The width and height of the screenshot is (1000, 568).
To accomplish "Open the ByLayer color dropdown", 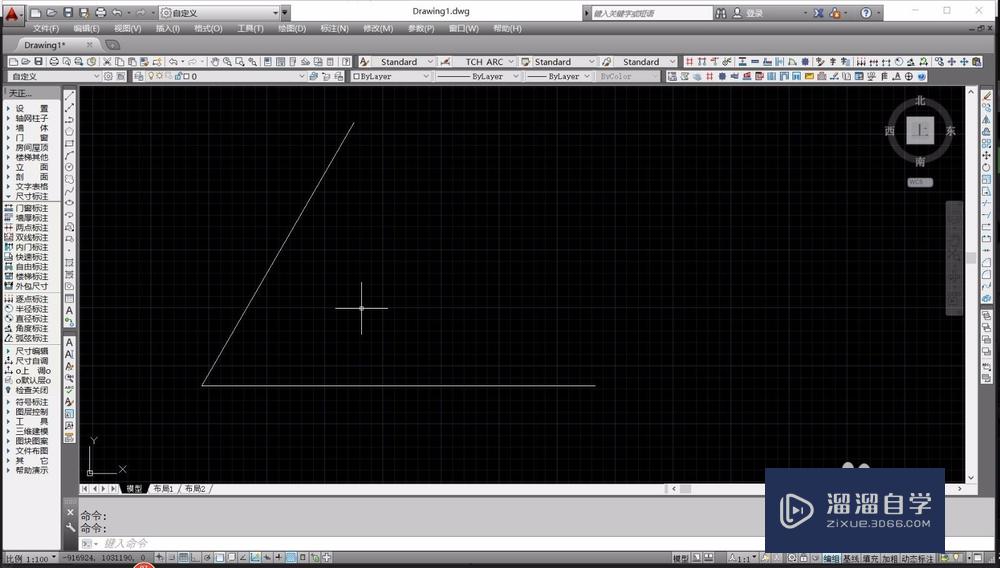I will [x=390, y=76].
